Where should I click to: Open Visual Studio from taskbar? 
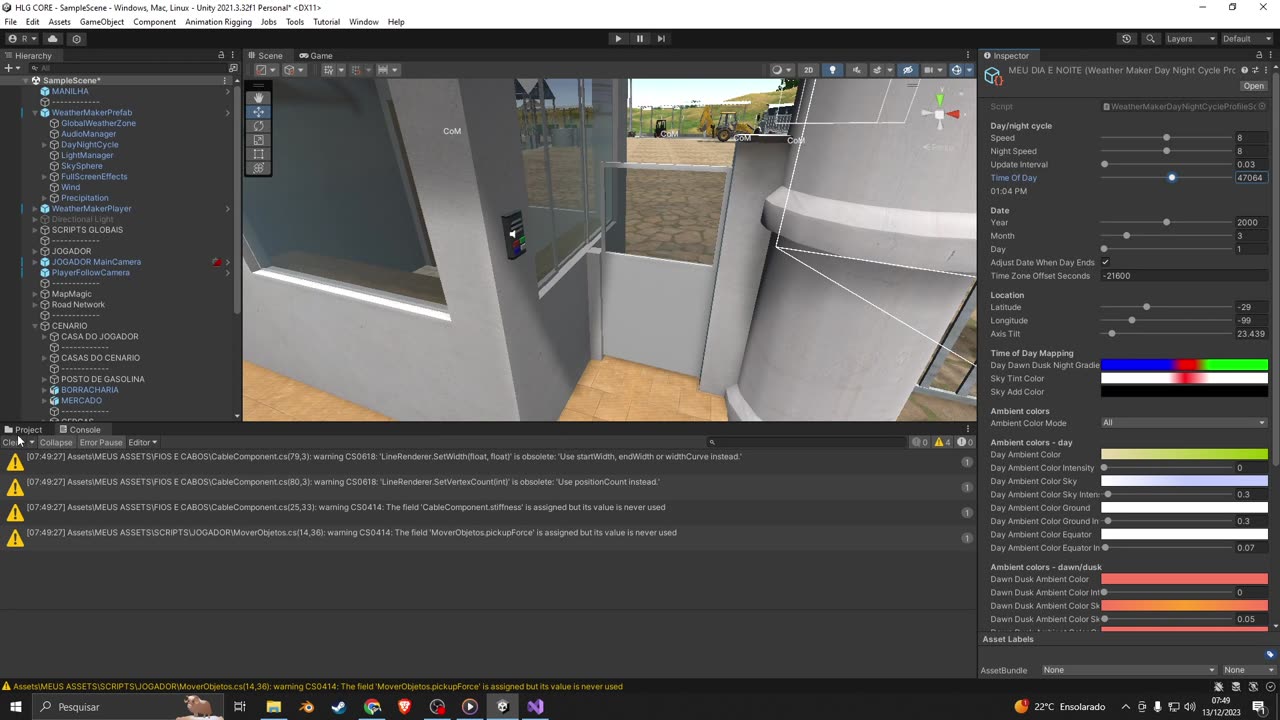535,707
